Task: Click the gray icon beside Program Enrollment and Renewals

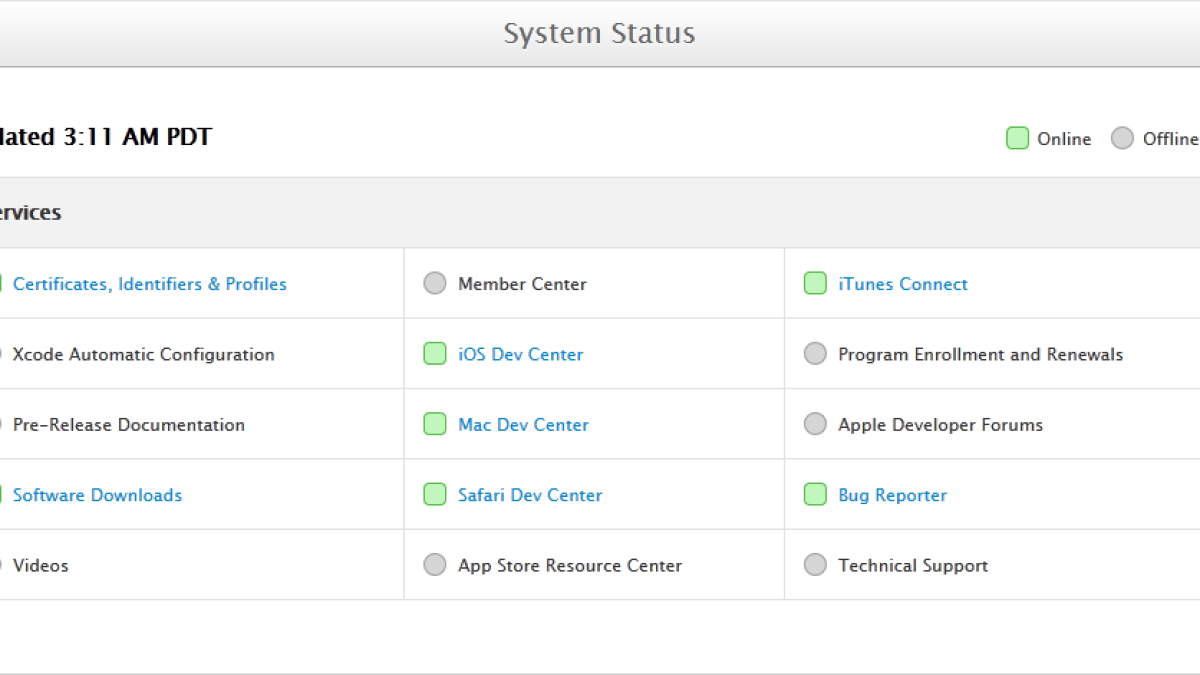Action: [815, 353]
